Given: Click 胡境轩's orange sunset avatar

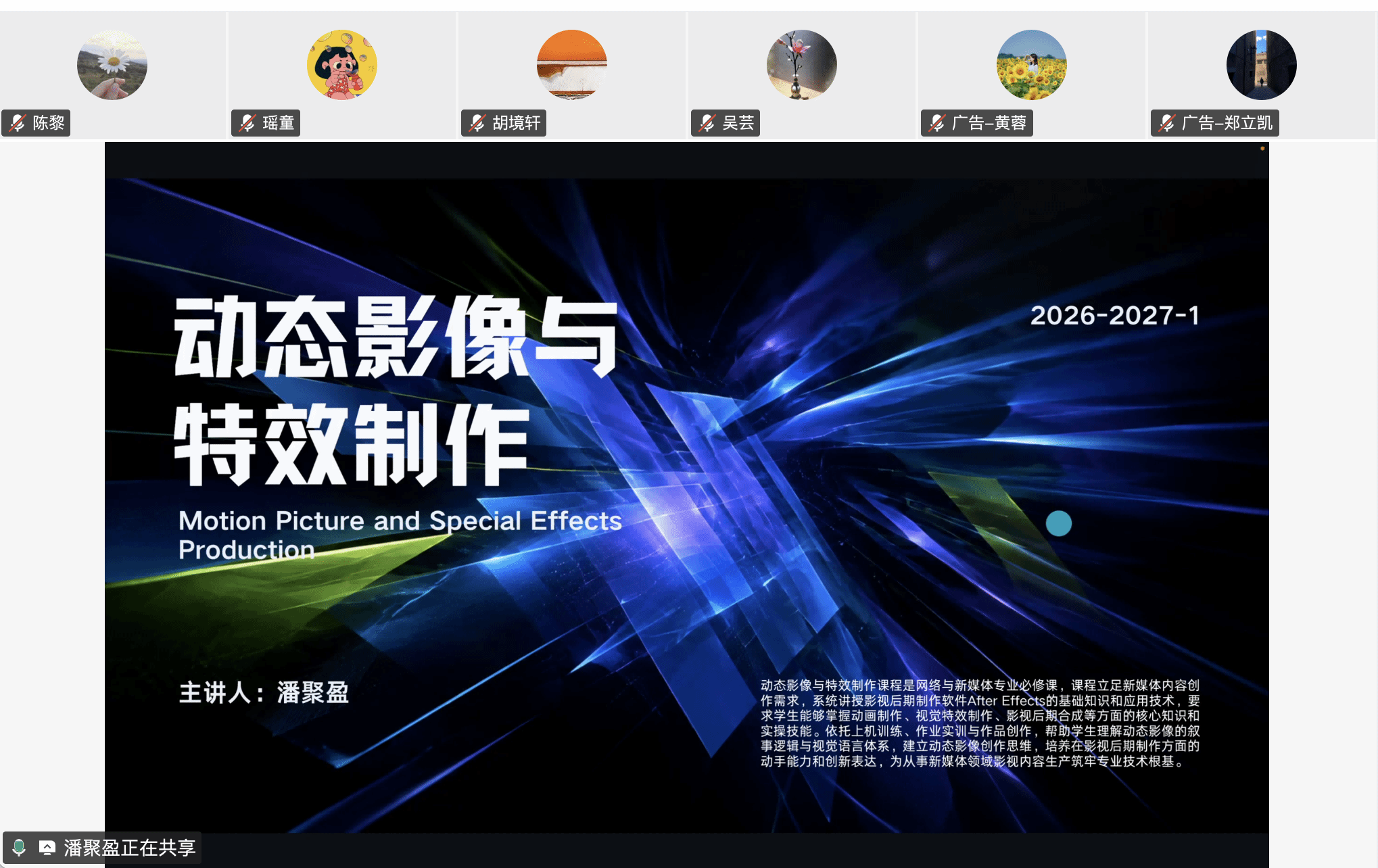Looking at the screenshot, I should (x=572, y=65).
